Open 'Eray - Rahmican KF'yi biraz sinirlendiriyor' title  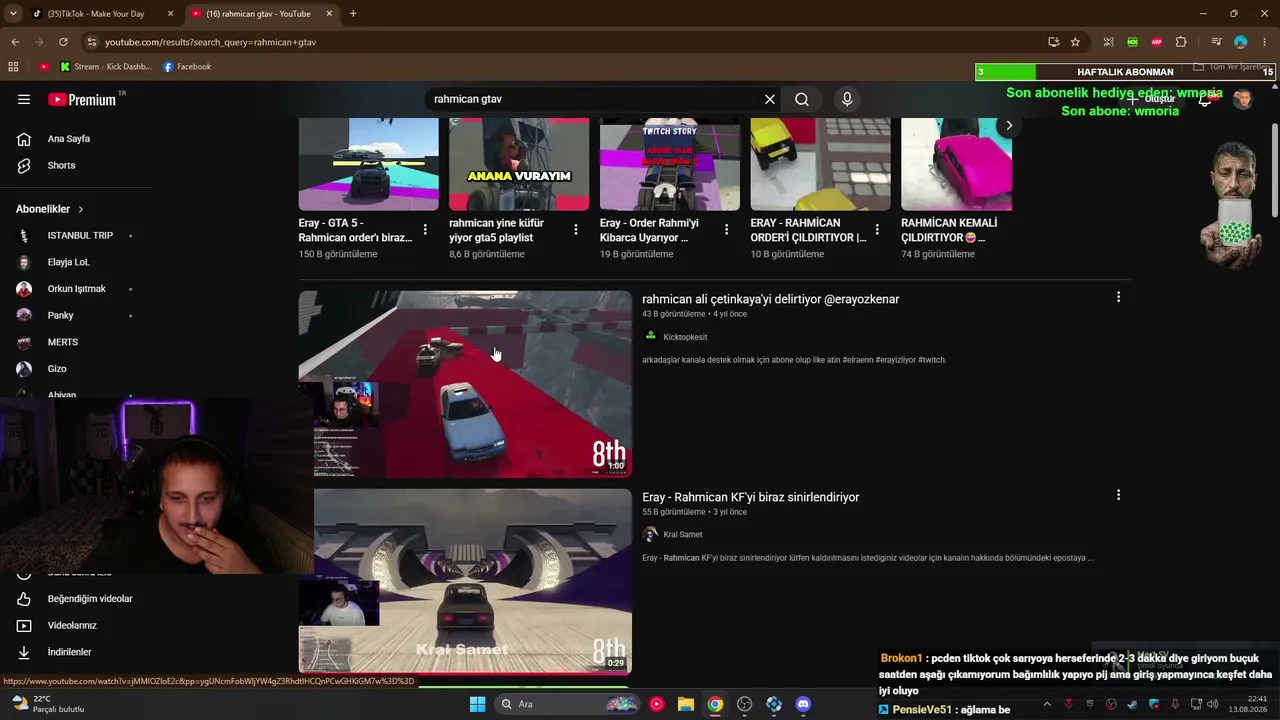pyautogui.click(x=750, y=497)
